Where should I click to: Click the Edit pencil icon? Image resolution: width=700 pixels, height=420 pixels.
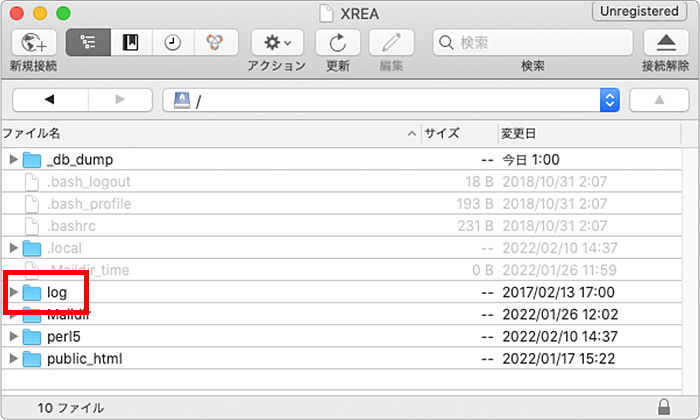[x=391, y=42]
